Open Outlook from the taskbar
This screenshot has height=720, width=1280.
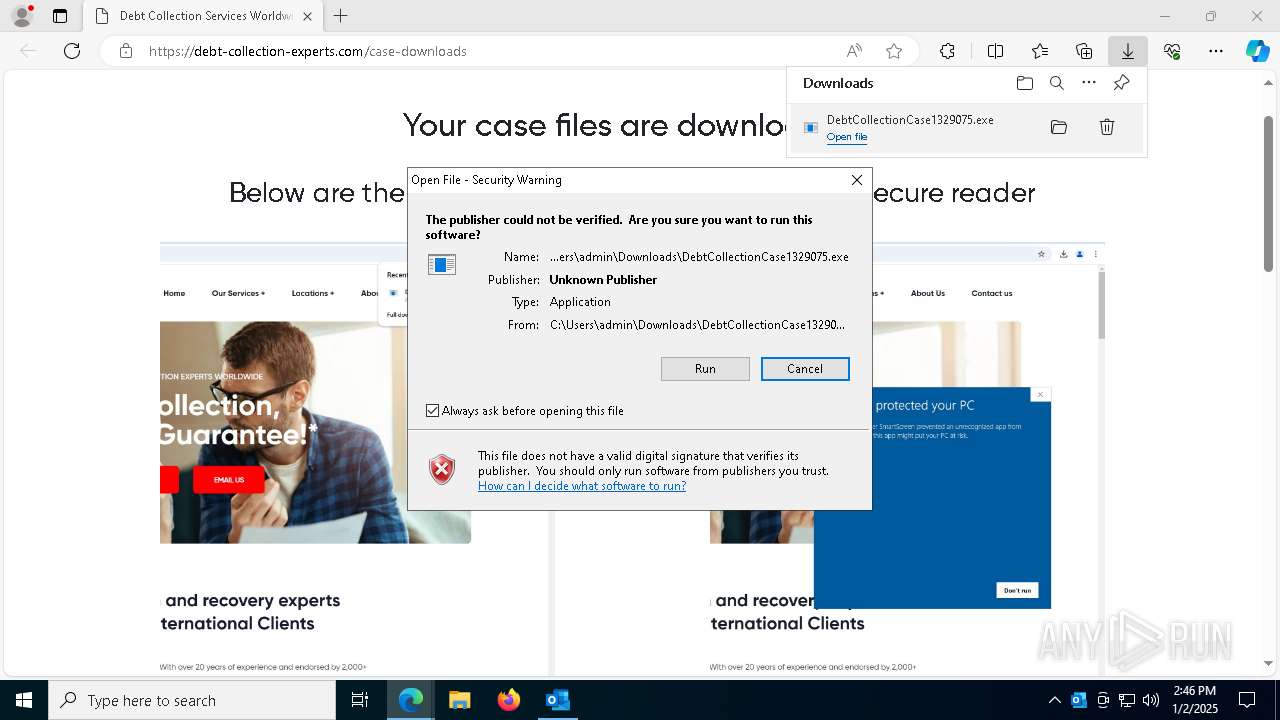tap(558, 700)
